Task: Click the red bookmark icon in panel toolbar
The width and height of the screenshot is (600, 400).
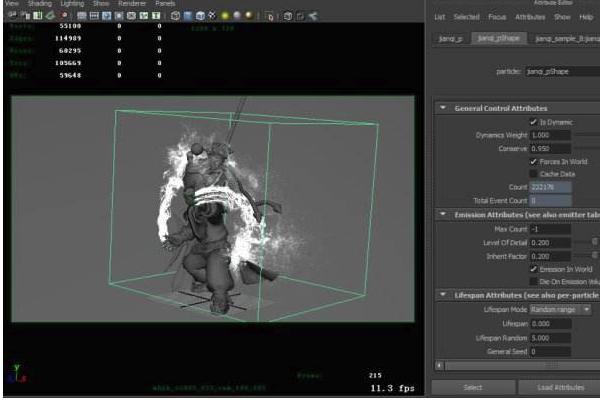Action: [x=66, y=16]
